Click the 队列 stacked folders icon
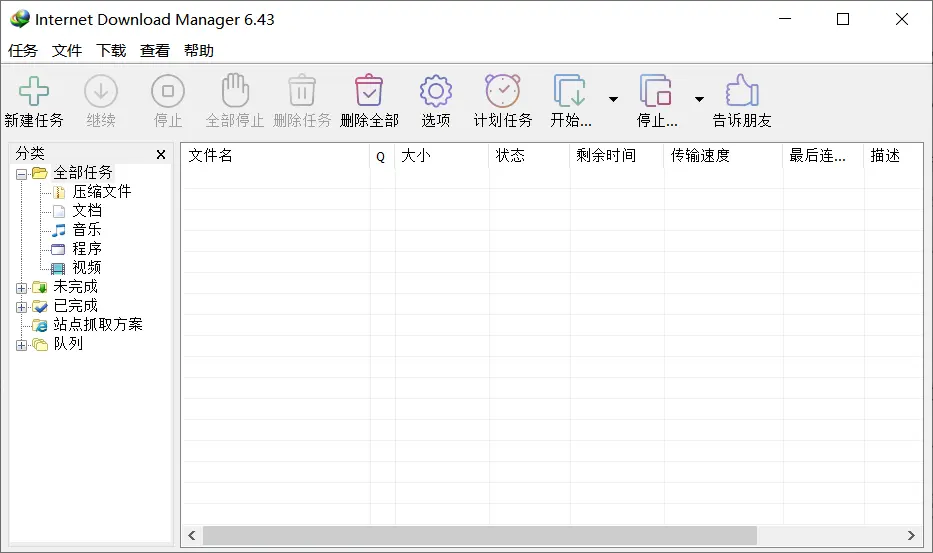This screenshot has width=933, height=553. click(x=40, y=345)
